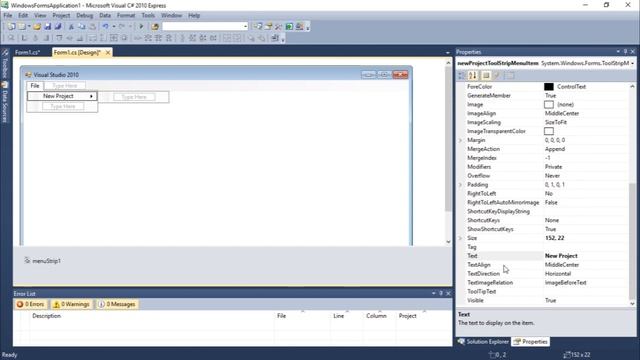Select the File item on designed menu strip
Viewport: 640px width, 360px height.
click(x=35, y=86)
